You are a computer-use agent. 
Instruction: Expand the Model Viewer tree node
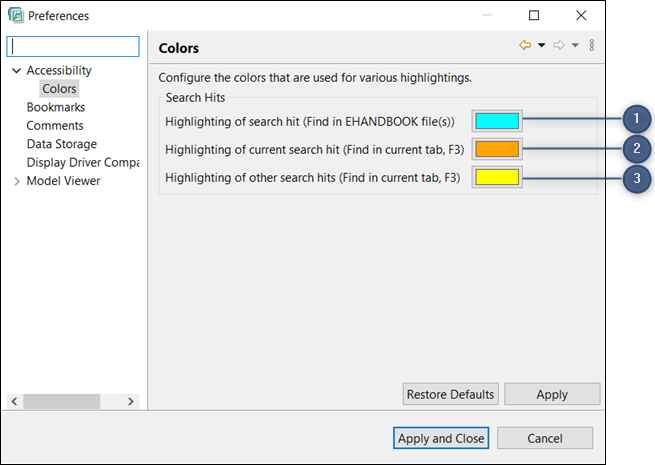pyautogui.click(x=16, y=181)
